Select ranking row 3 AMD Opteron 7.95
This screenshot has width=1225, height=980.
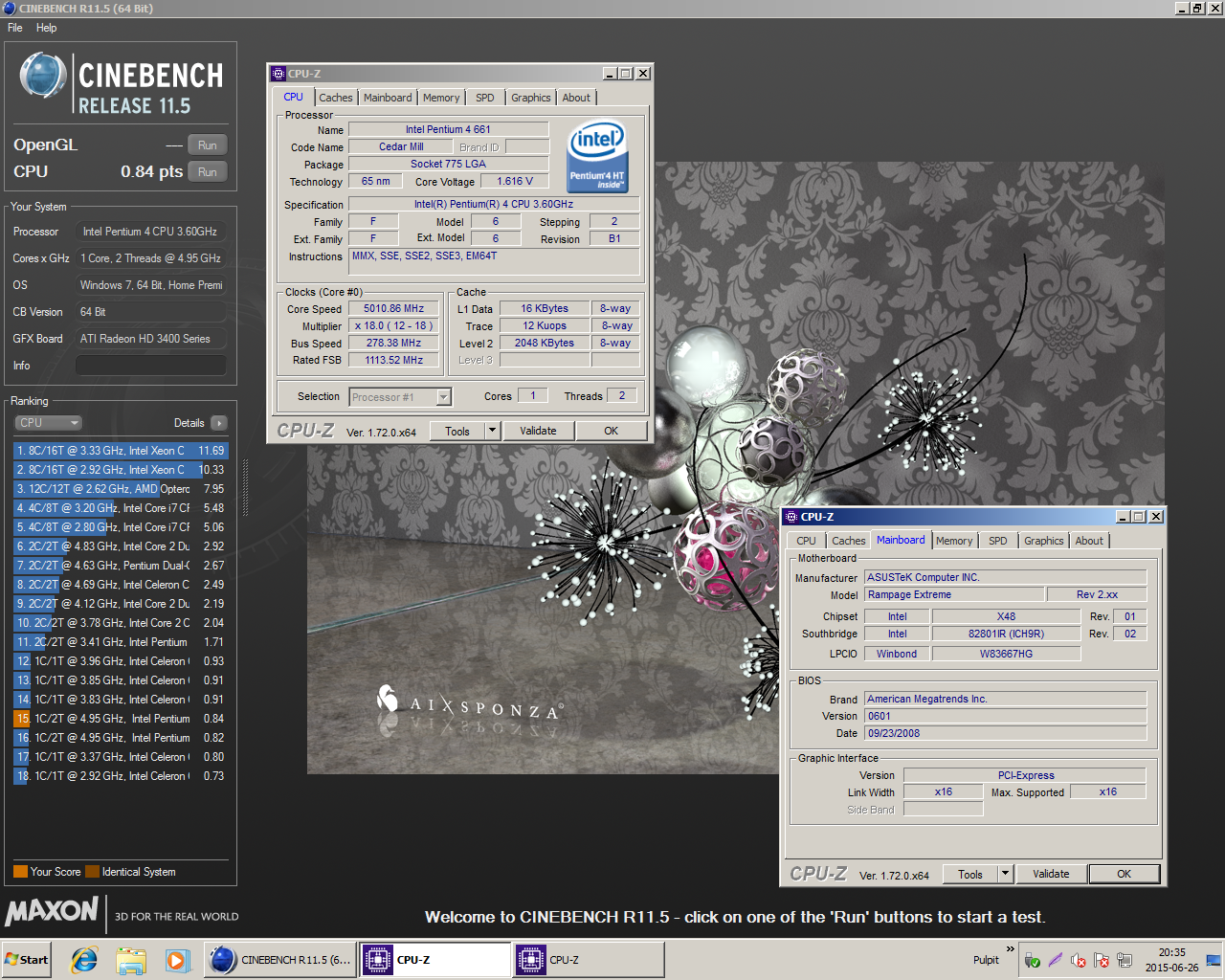tap(121, 489)
